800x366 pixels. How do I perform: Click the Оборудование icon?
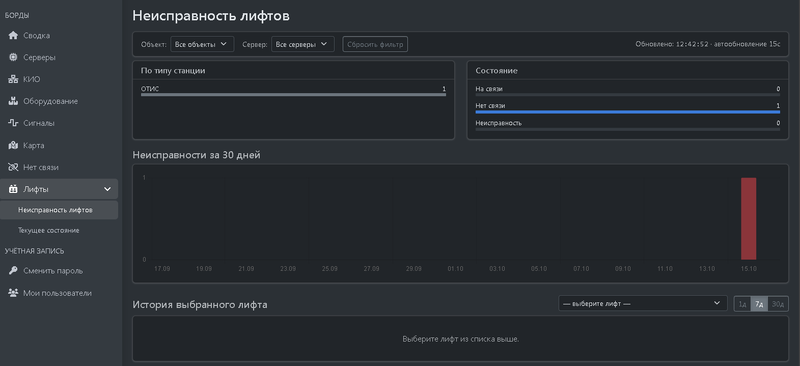click(13, 101)
